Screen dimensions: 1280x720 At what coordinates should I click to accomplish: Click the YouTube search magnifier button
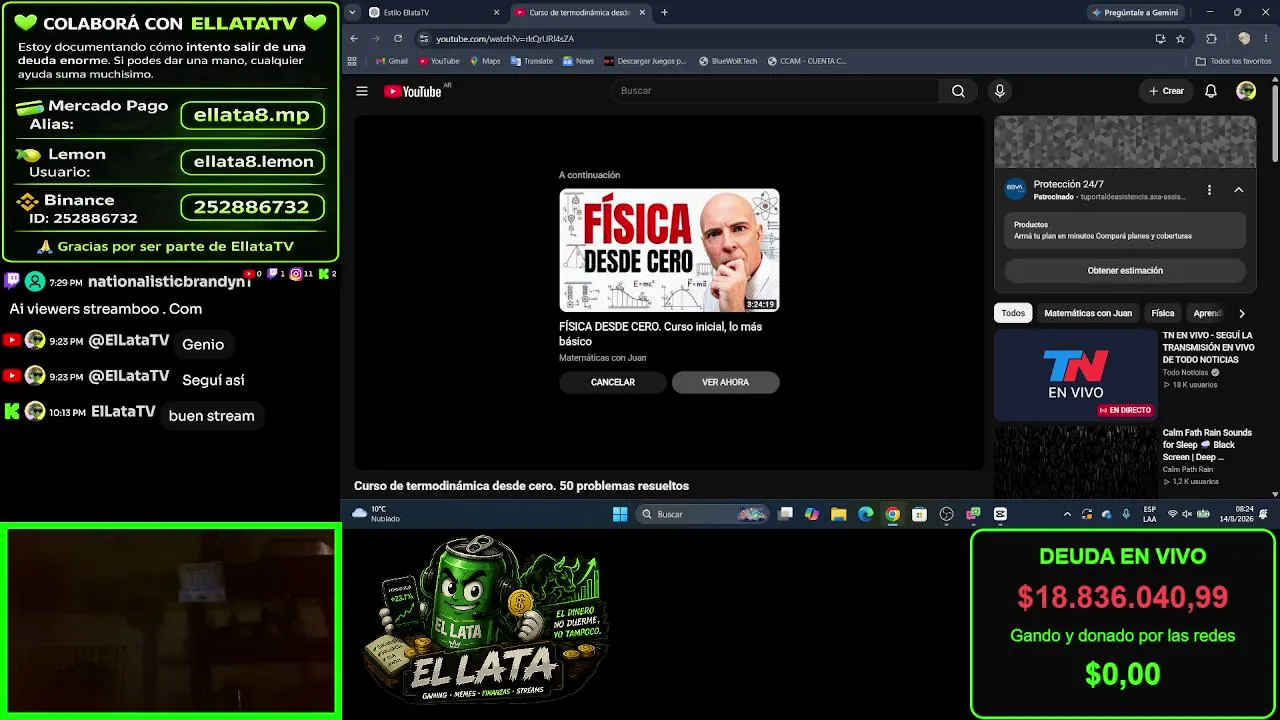coord(958,91)
